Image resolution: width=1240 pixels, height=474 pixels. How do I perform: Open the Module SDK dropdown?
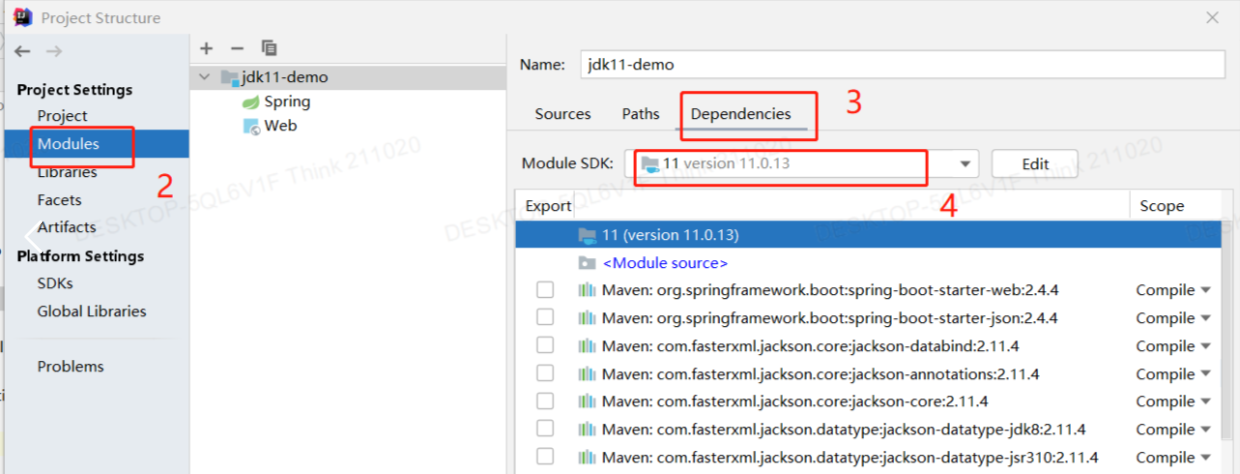(965, 164)
